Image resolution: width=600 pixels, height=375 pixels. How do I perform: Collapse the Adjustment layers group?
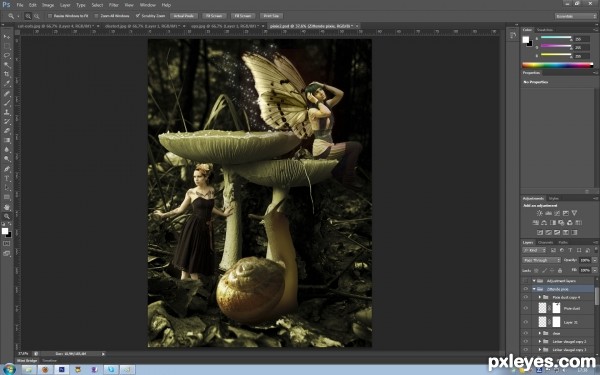point(534,281)
